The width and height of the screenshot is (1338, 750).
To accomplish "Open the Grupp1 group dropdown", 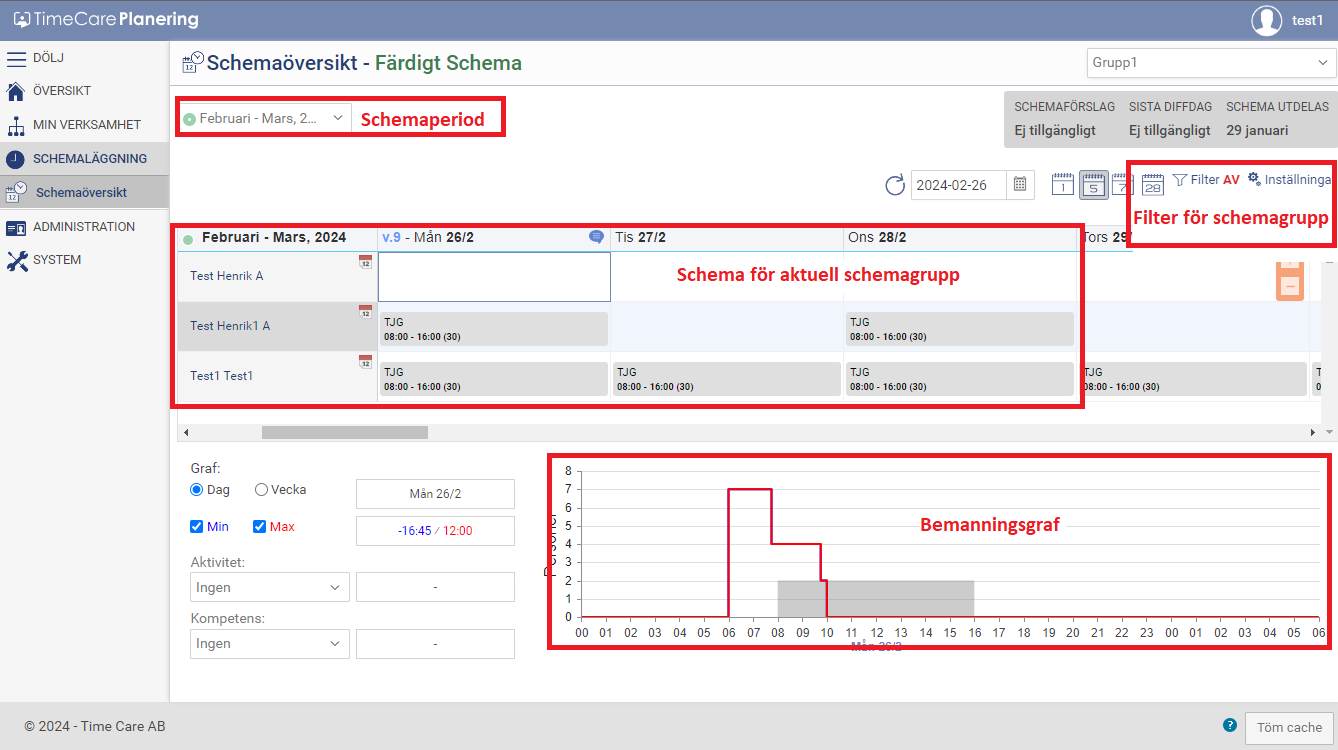I will coord(1211,63).
